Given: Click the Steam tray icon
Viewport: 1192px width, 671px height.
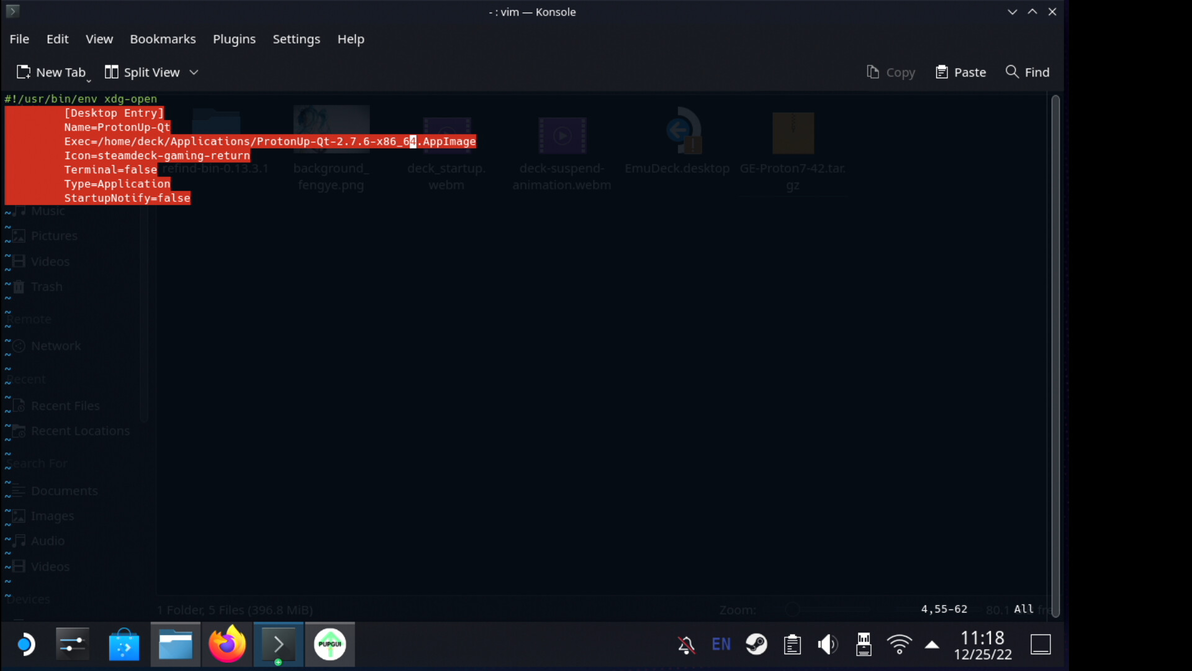Looking at the screenshot, I should point(756,644).
